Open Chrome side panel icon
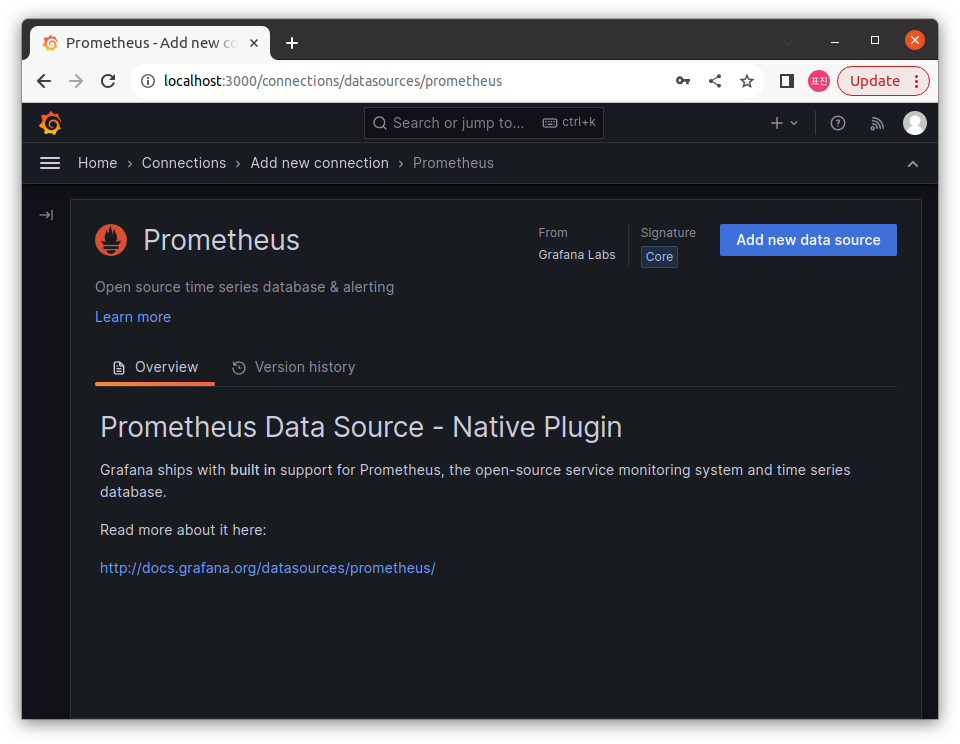This screenshot has width=960, height=744. pos(787,81)
